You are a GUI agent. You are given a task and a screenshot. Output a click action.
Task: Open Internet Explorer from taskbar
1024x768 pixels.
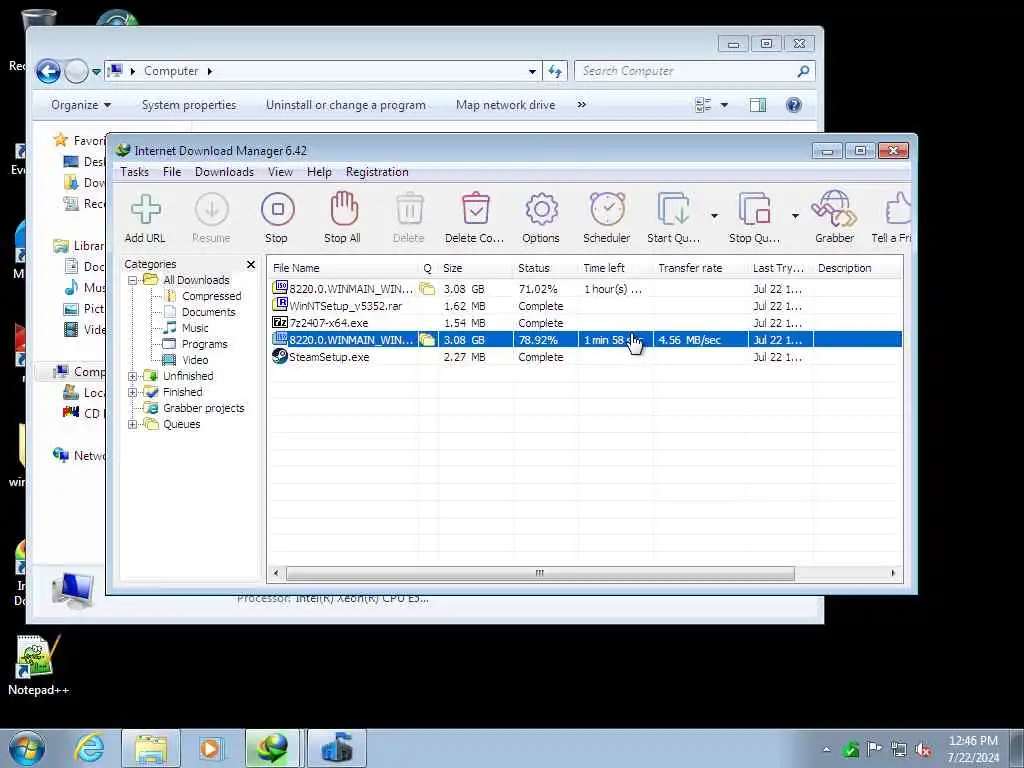(88, 748)
